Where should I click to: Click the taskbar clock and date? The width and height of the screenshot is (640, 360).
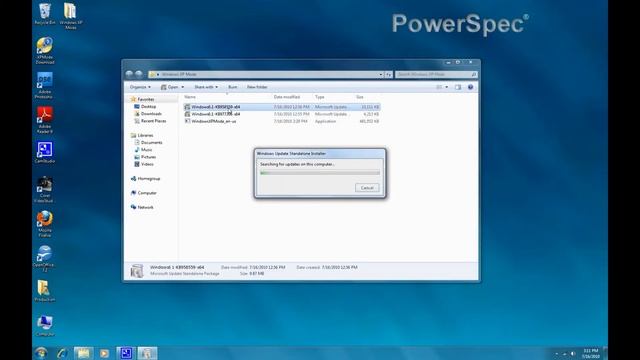pos(591,353)
